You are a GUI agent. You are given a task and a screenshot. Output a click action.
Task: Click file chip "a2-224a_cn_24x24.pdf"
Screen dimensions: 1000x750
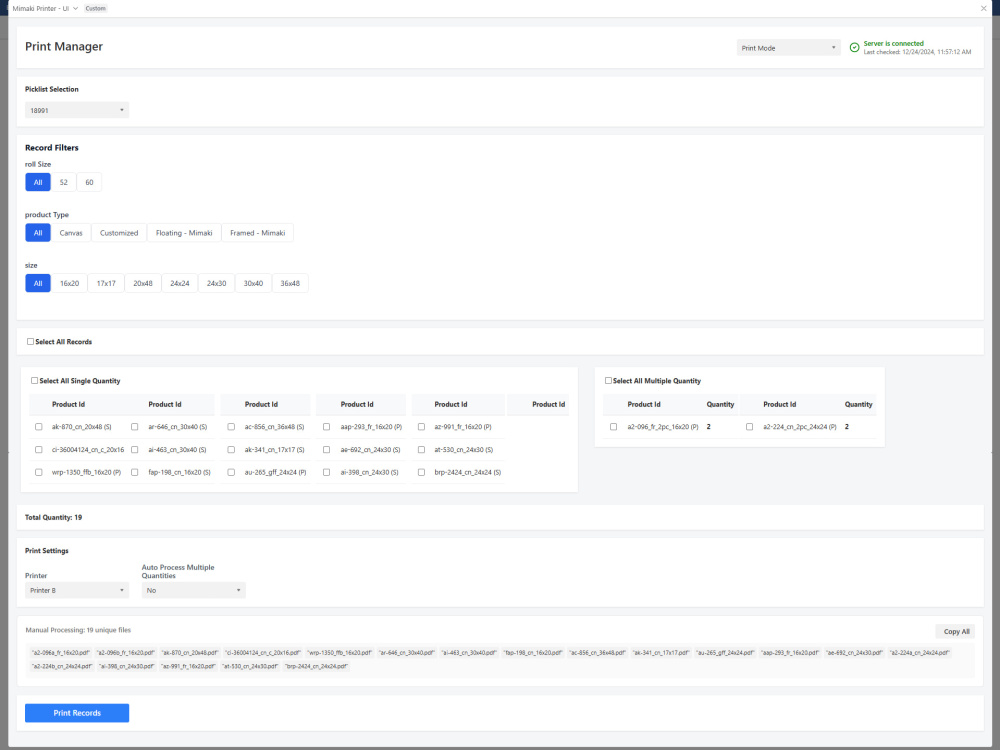pyautogui.click(x=919, y=652)
